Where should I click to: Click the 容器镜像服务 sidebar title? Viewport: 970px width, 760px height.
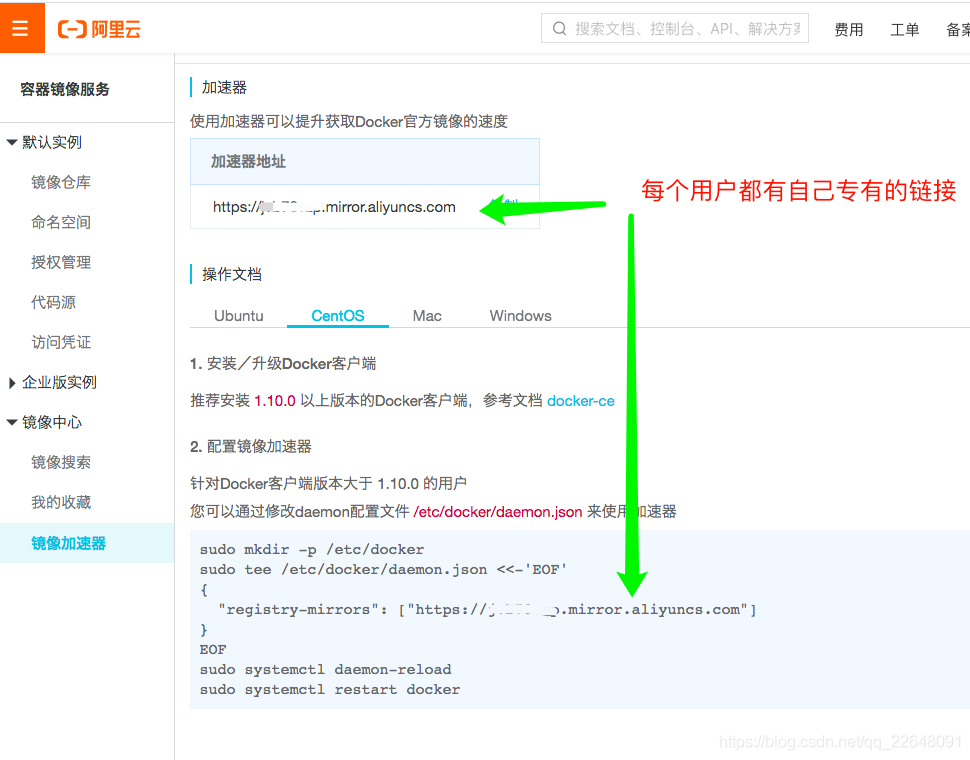tap(65, 90)
